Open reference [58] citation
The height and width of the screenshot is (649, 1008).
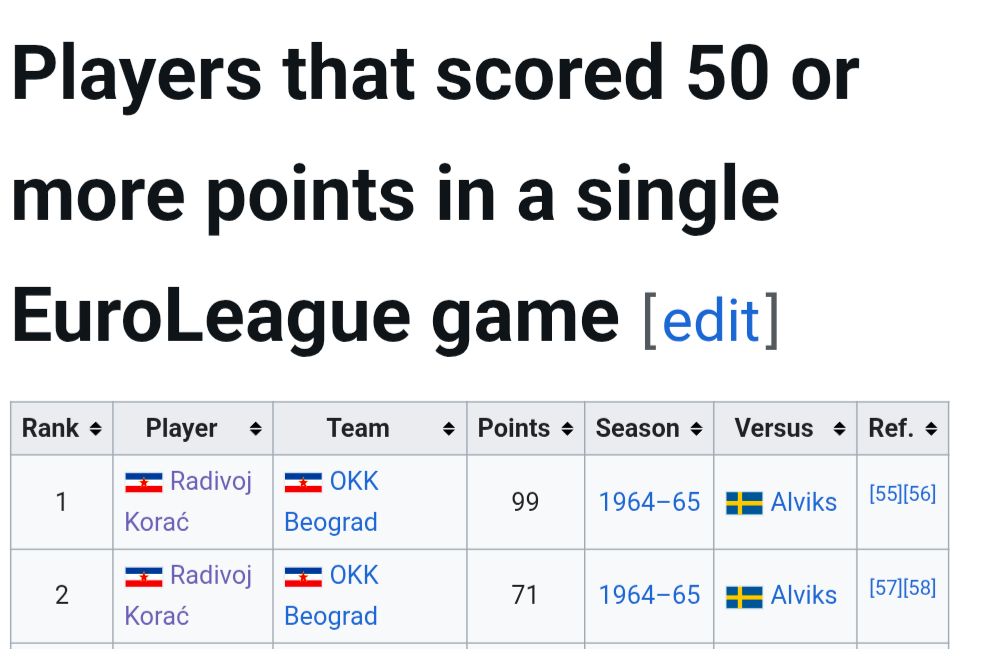tap(919, 587)
